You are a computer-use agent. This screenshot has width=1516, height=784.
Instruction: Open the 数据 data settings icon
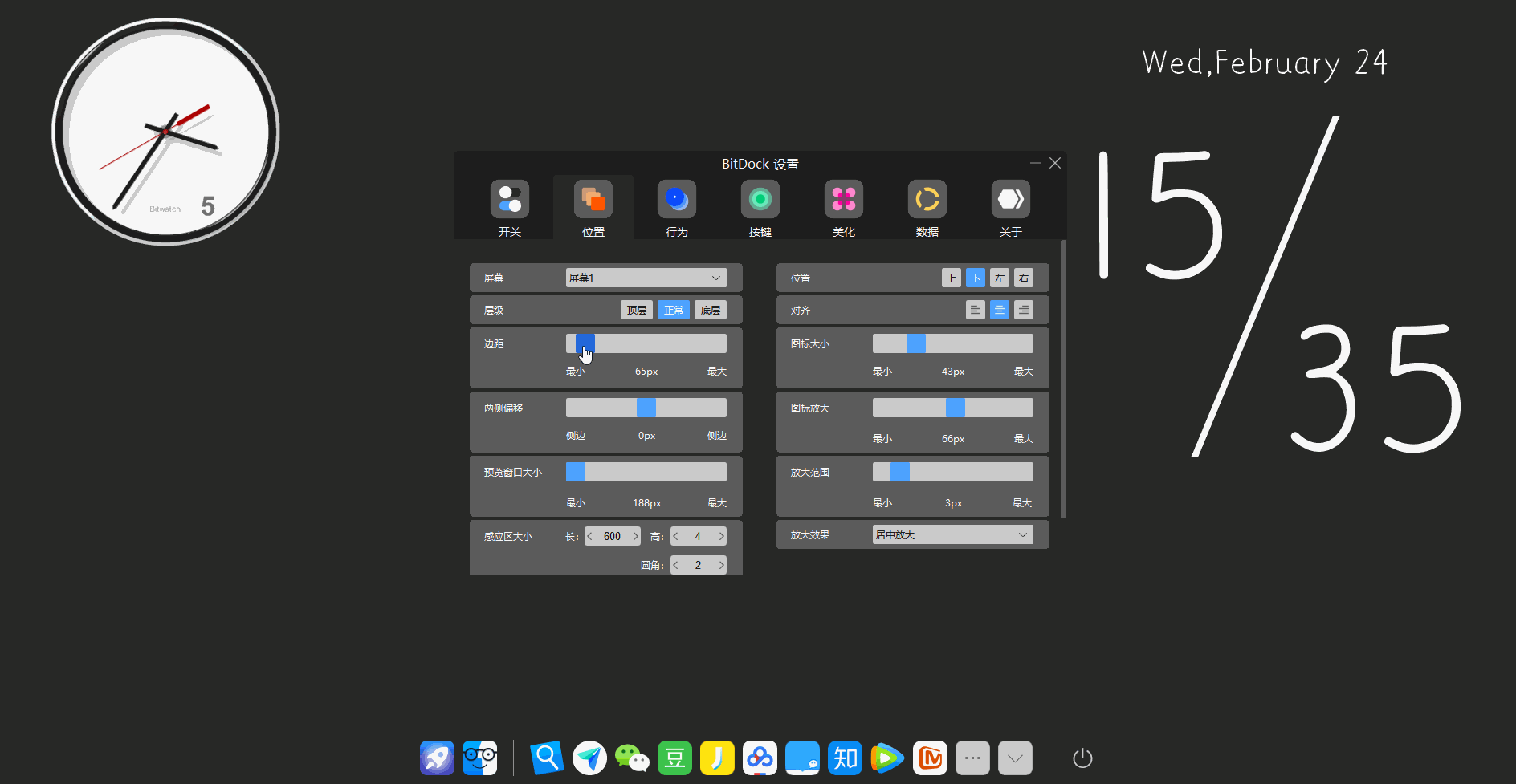pos(927,199)
